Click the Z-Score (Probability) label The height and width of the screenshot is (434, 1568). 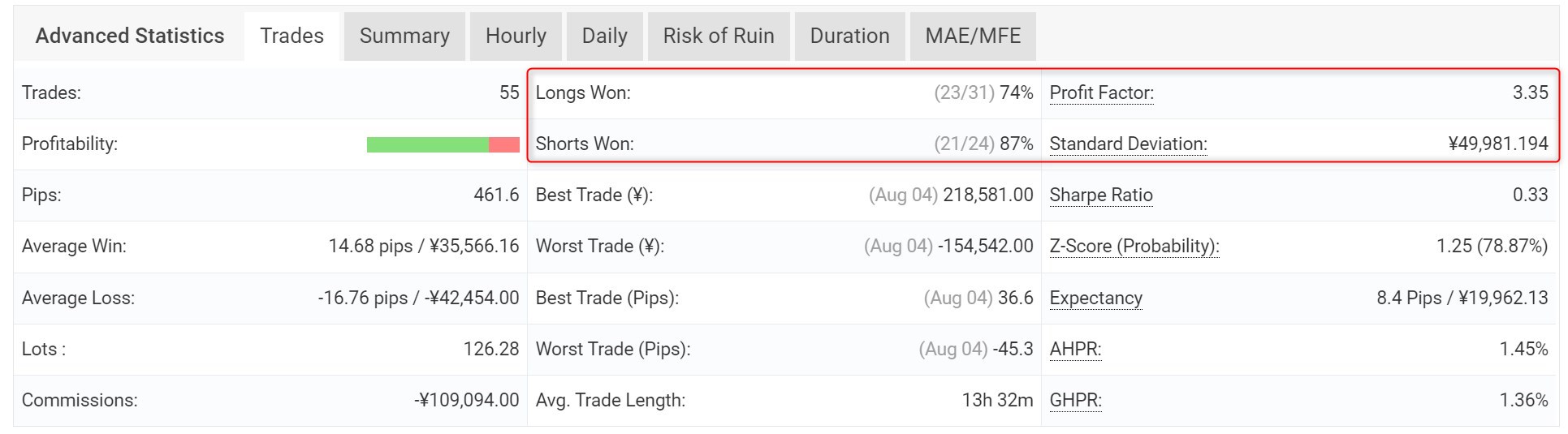click(1134, 246)
